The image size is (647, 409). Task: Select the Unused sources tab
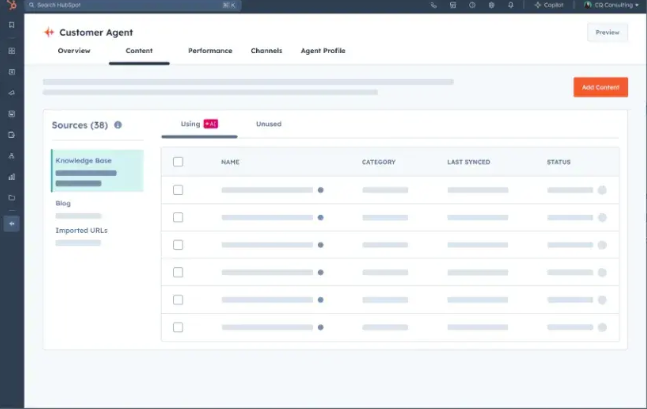coord(269,124)
